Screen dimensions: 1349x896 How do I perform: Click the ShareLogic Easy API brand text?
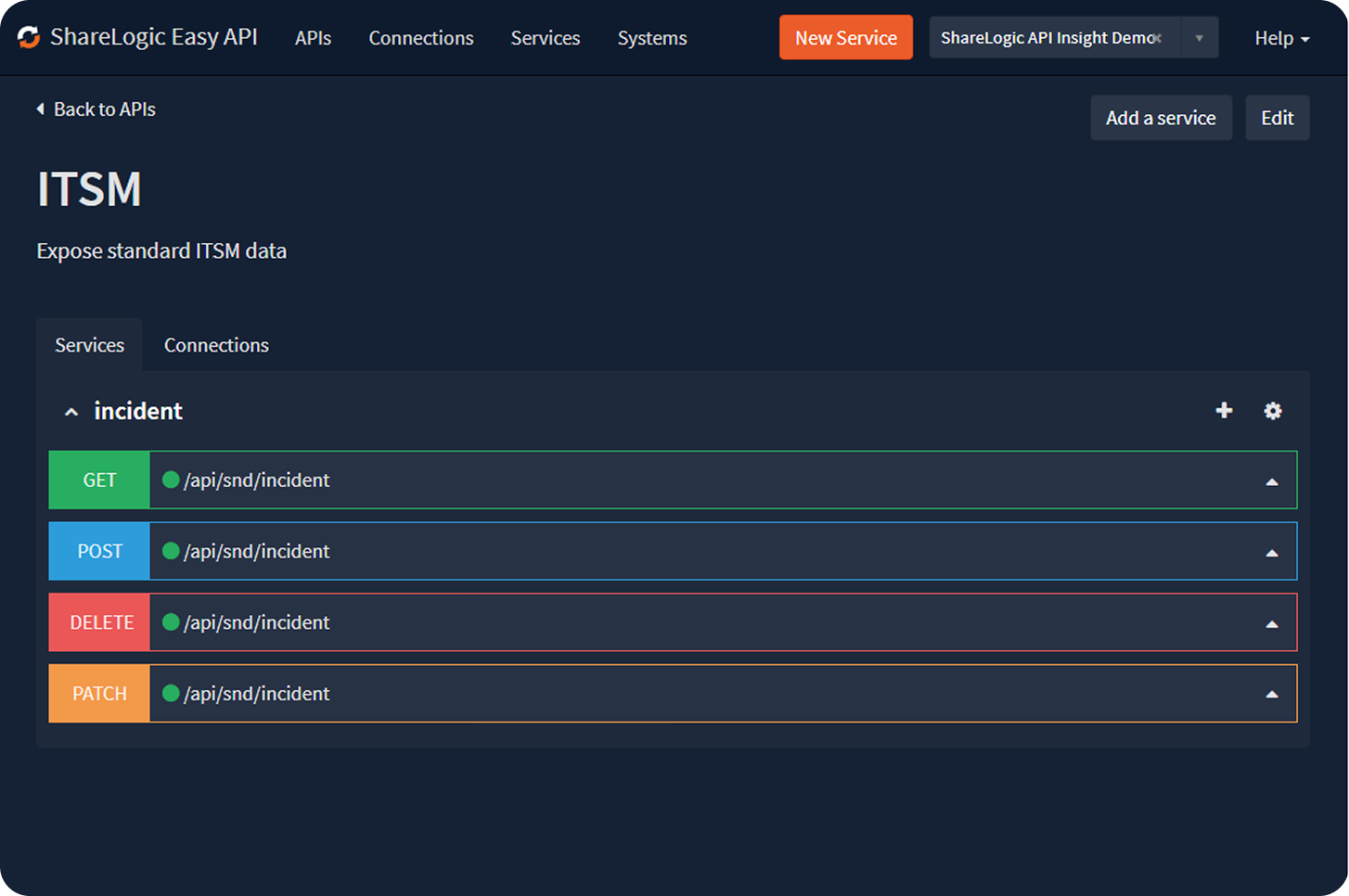[x=154, y=37]
